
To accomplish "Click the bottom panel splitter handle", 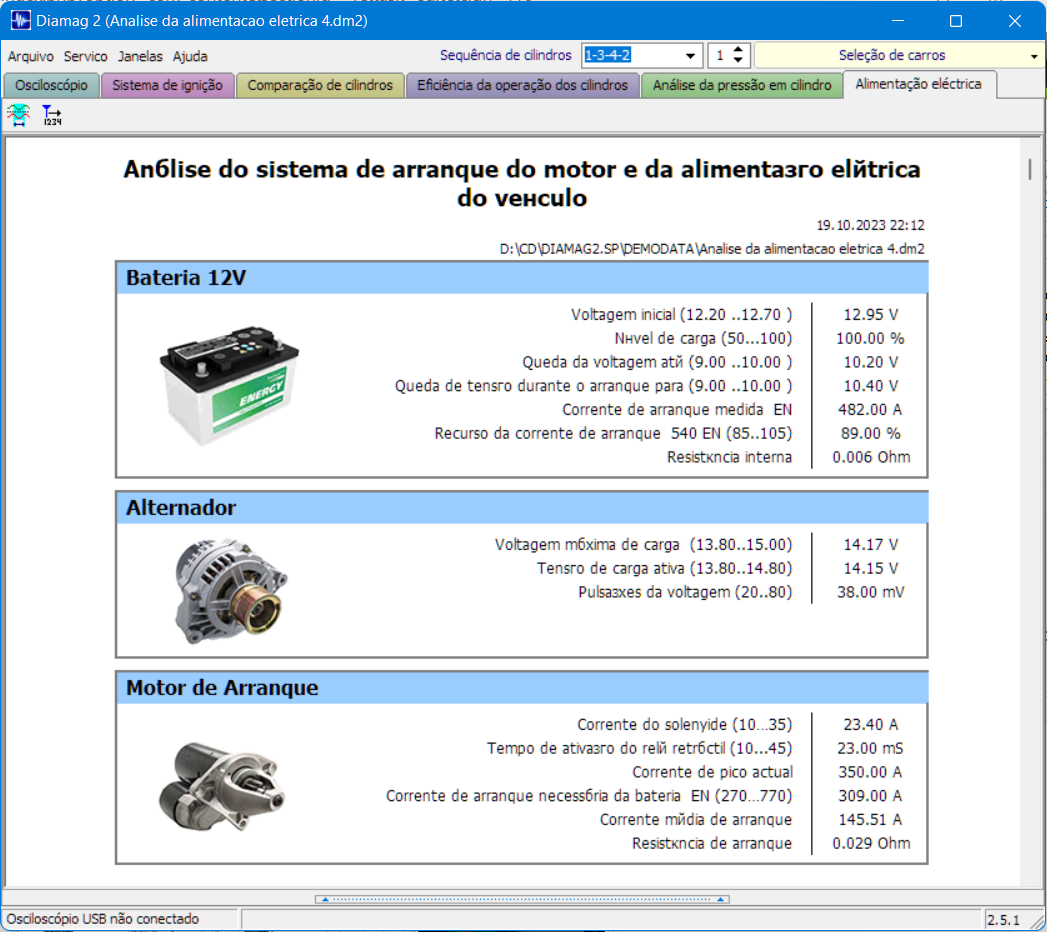I will (522, 899).
